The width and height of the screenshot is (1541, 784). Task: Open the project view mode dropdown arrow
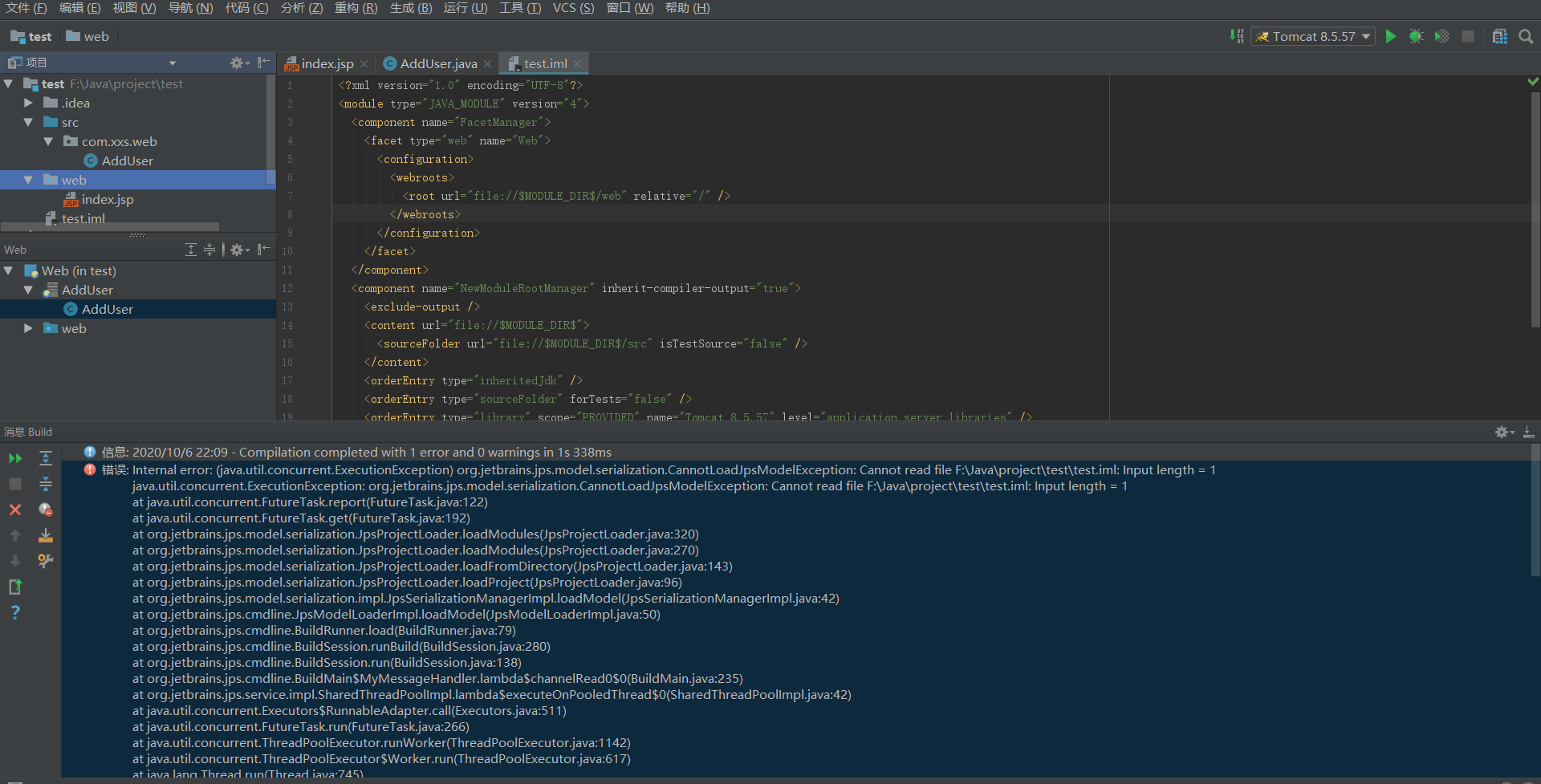coord(173,63)
